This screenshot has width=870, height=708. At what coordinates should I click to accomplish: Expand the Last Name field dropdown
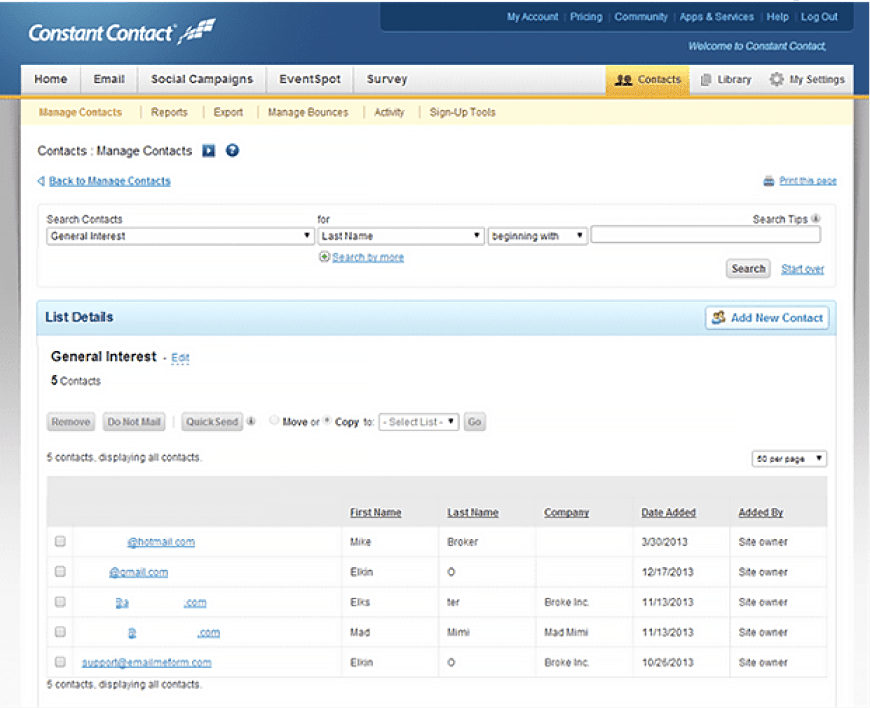pos(401,236)
